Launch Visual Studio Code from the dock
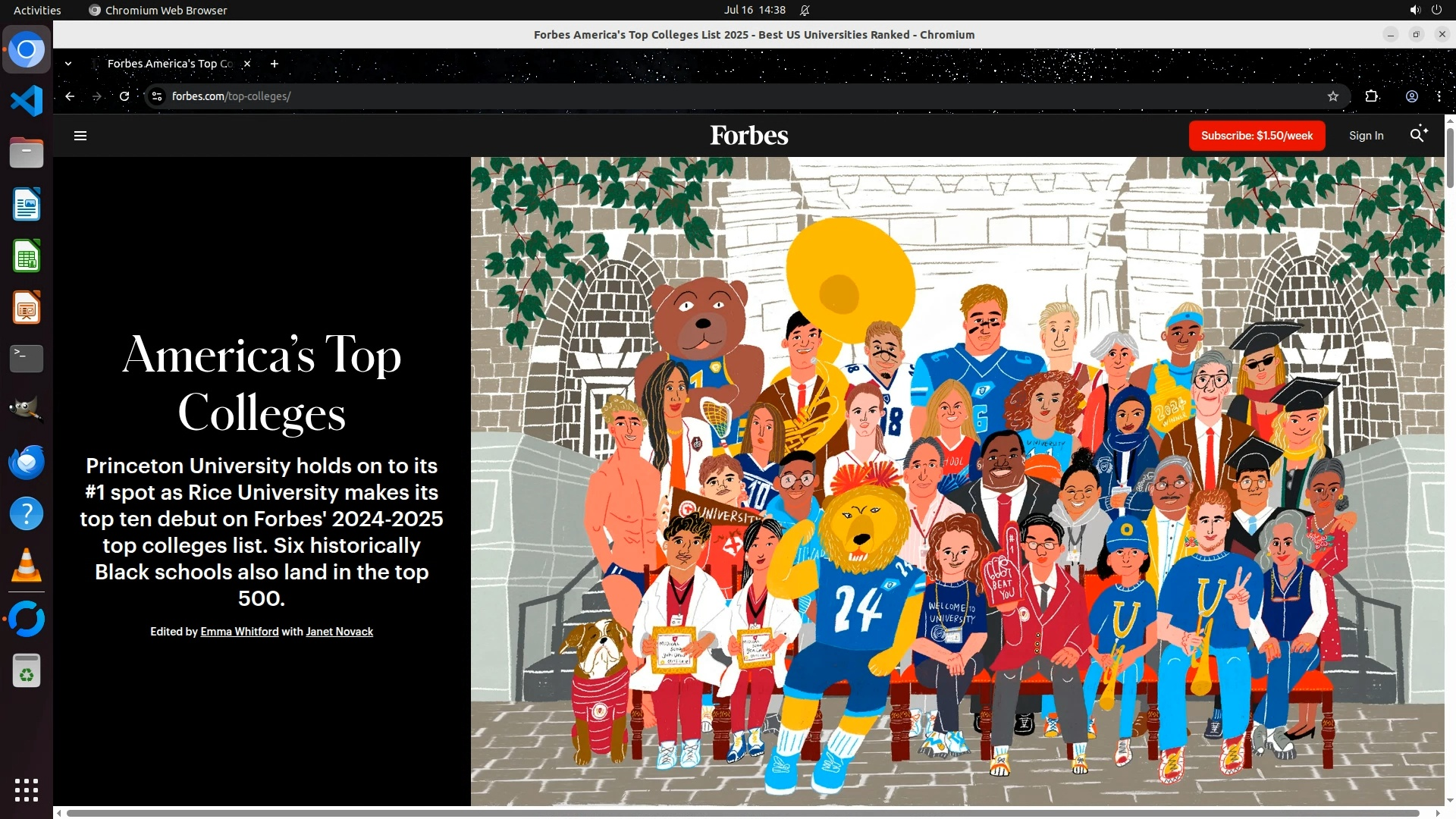Viewport: 1456px width, 819px height. click(x=27, y=101)
